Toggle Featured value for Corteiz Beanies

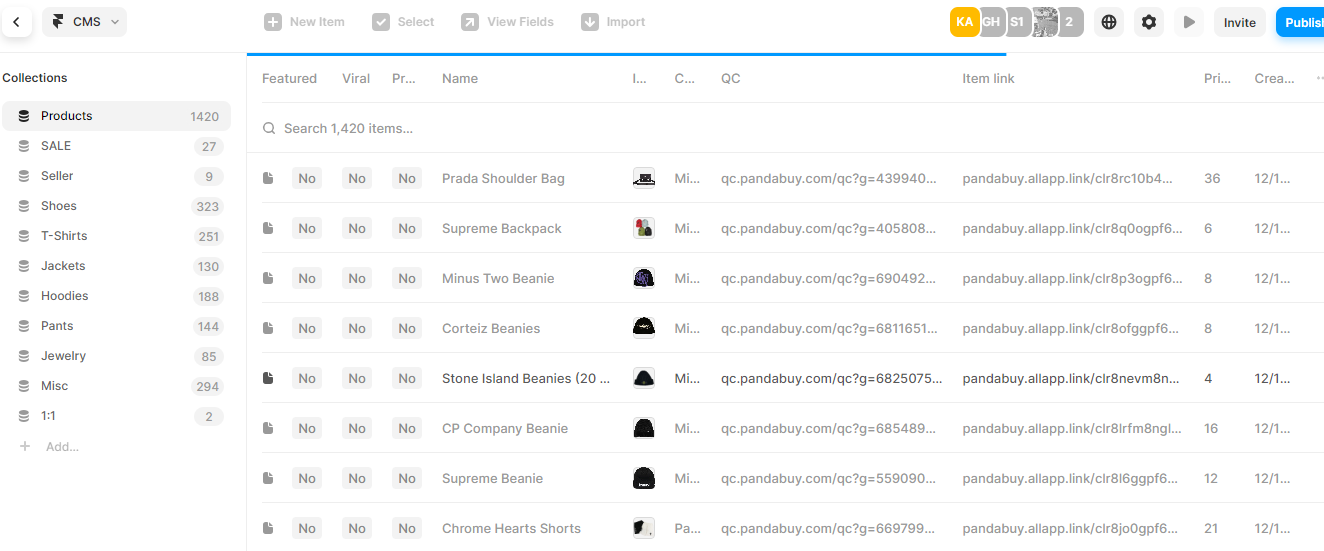(306, 329)
